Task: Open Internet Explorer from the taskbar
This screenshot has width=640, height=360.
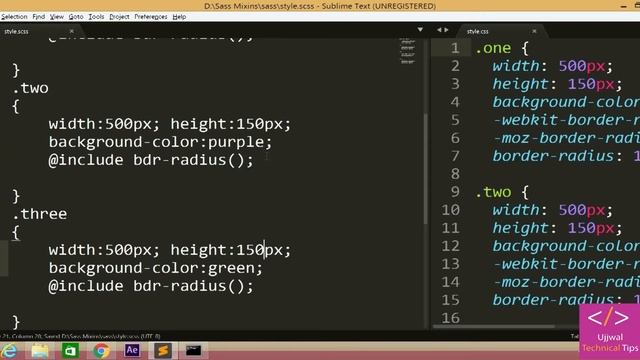Action: pos(9,351)
